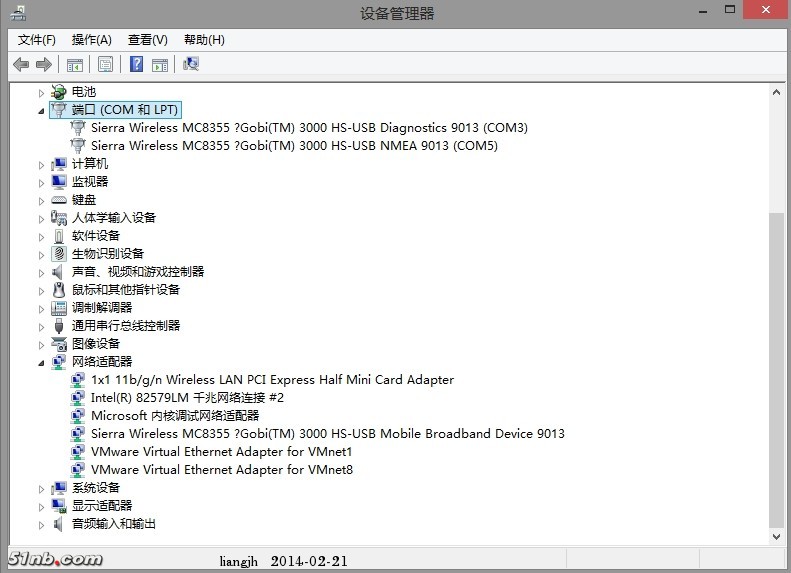
Task: Open the 查看(V) menu
Action: point(147,40)
